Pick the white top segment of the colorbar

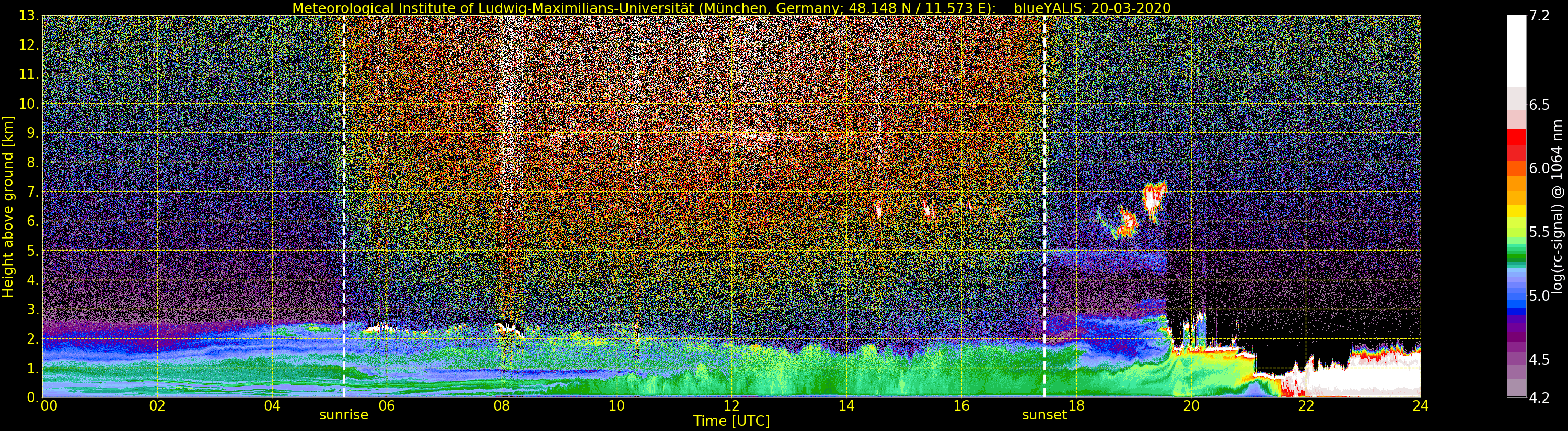[x=1516, y=51]
